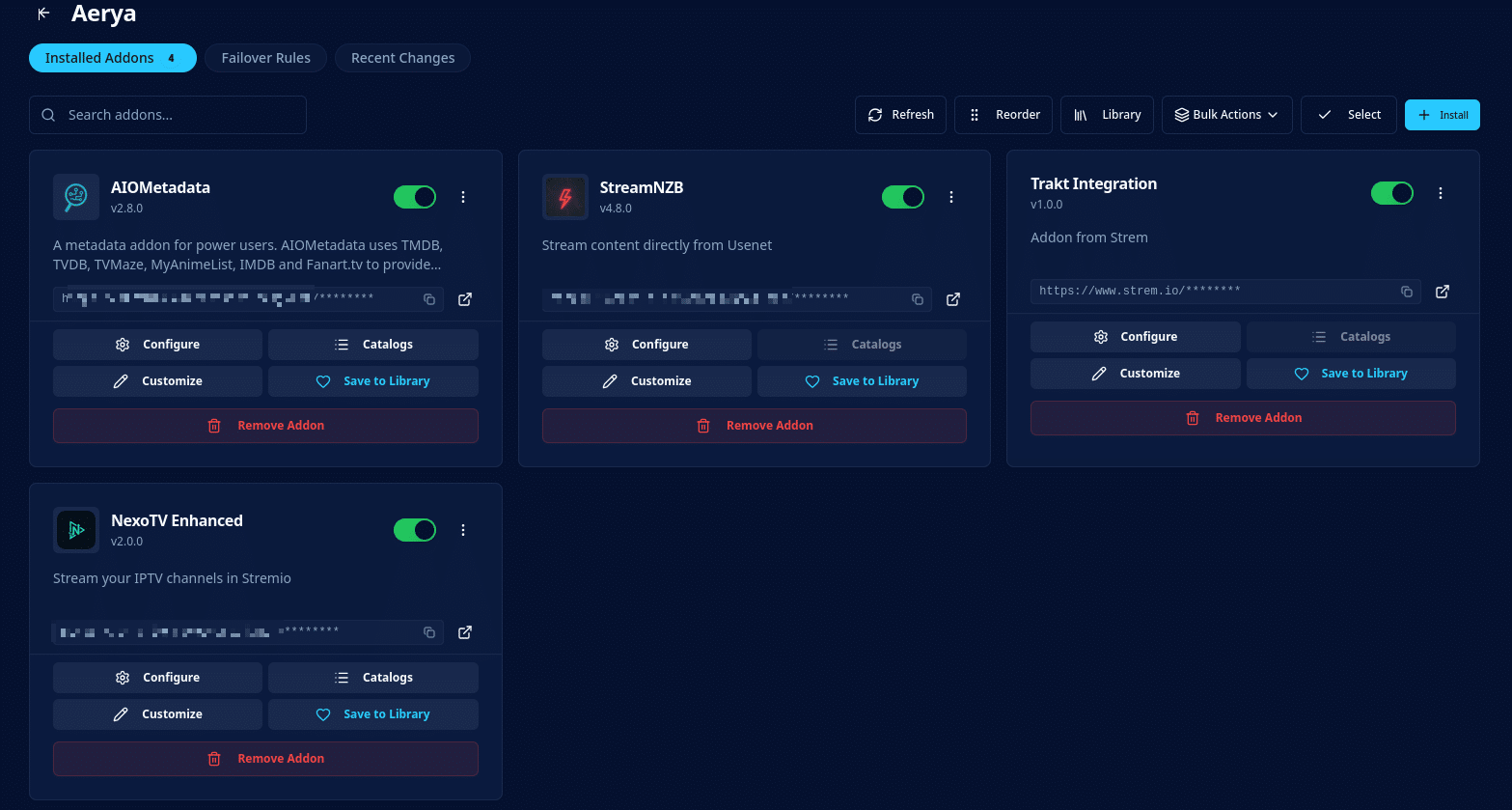Image resolution: width=1512 pixels, height=810 pixels.
Task: Save NexoTV Enhanced to Library
Action: click(x=373, y=714)
